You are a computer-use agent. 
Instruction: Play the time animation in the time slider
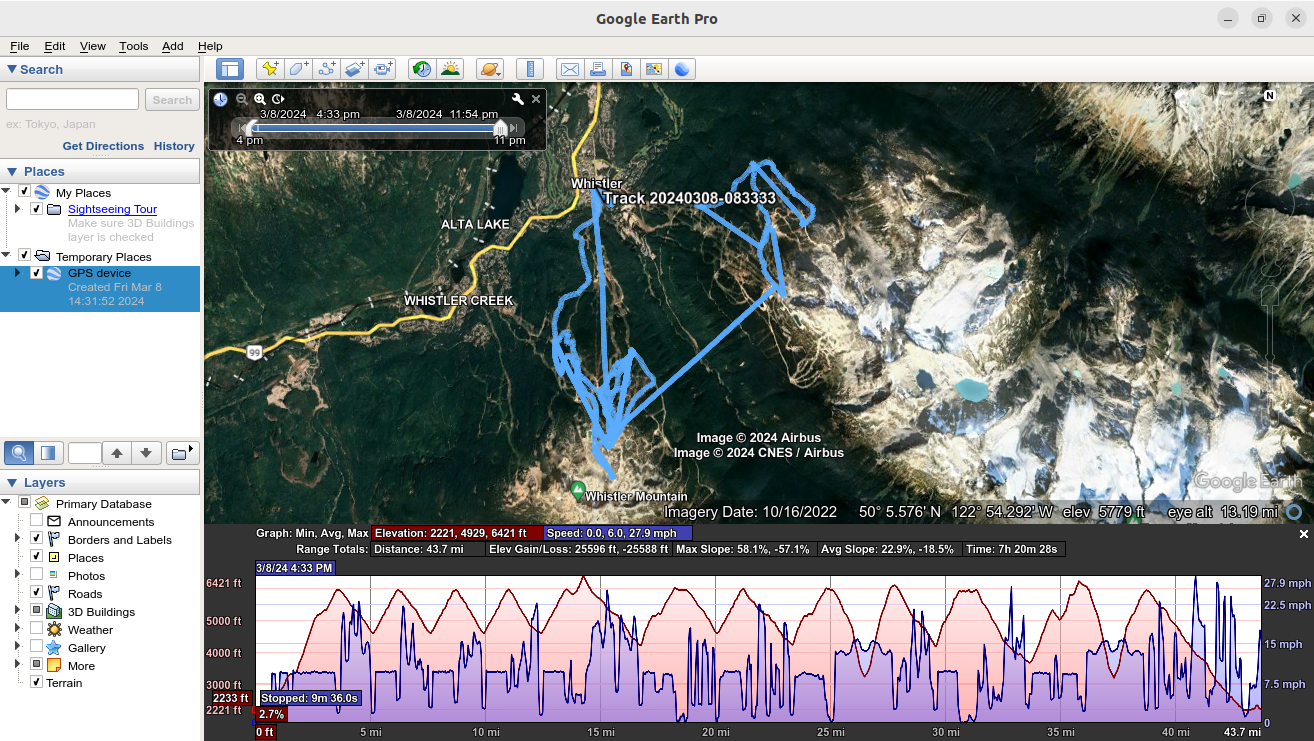(x=278, y=99)
